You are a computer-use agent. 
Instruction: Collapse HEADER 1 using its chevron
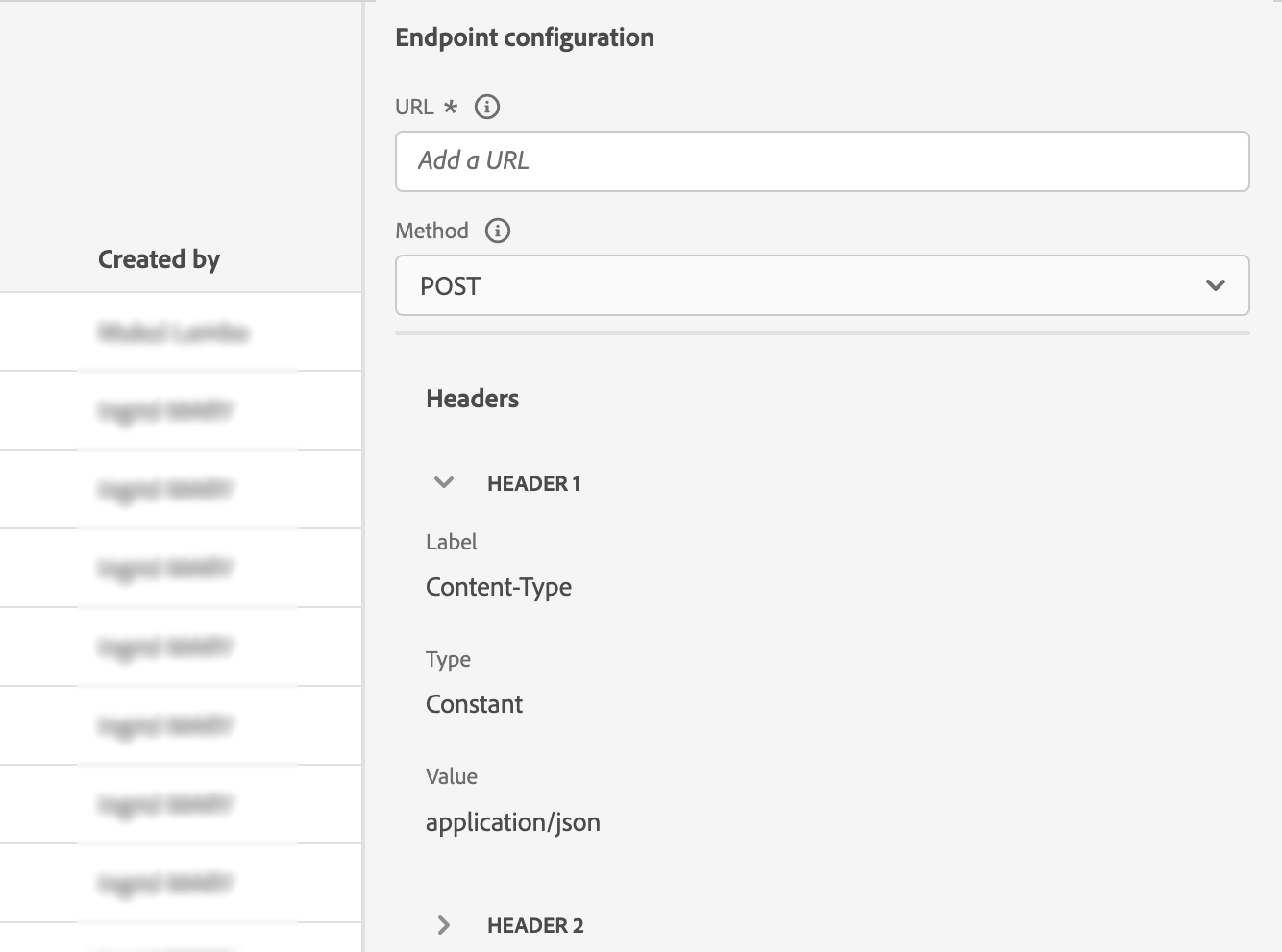(x=444, y=482)
